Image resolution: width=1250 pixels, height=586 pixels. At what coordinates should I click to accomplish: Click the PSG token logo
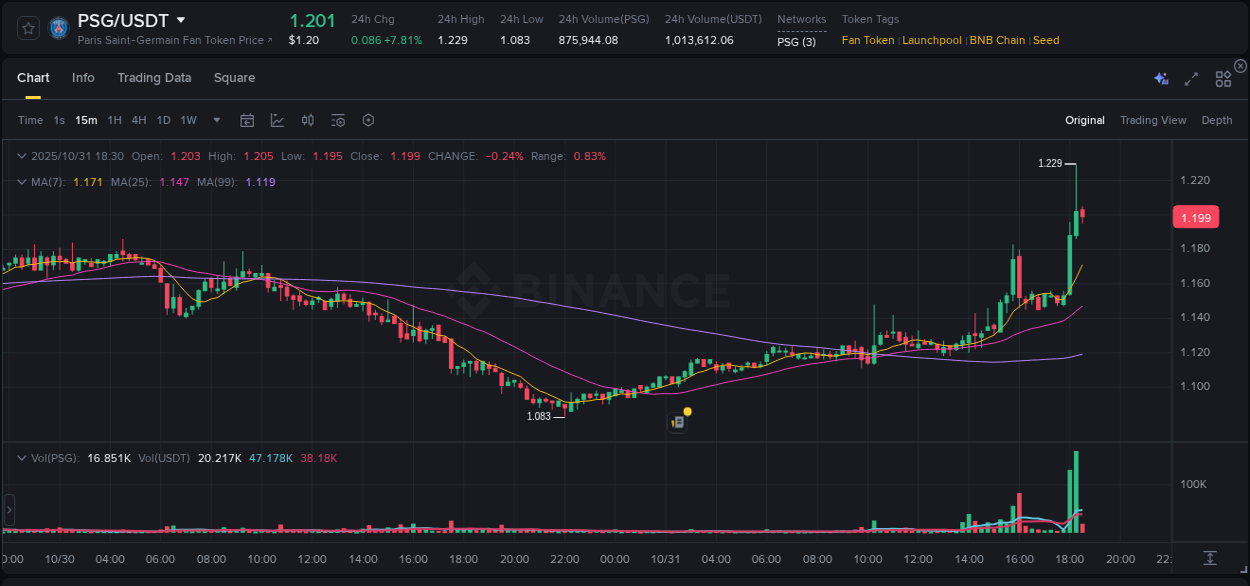coord(58,27)
